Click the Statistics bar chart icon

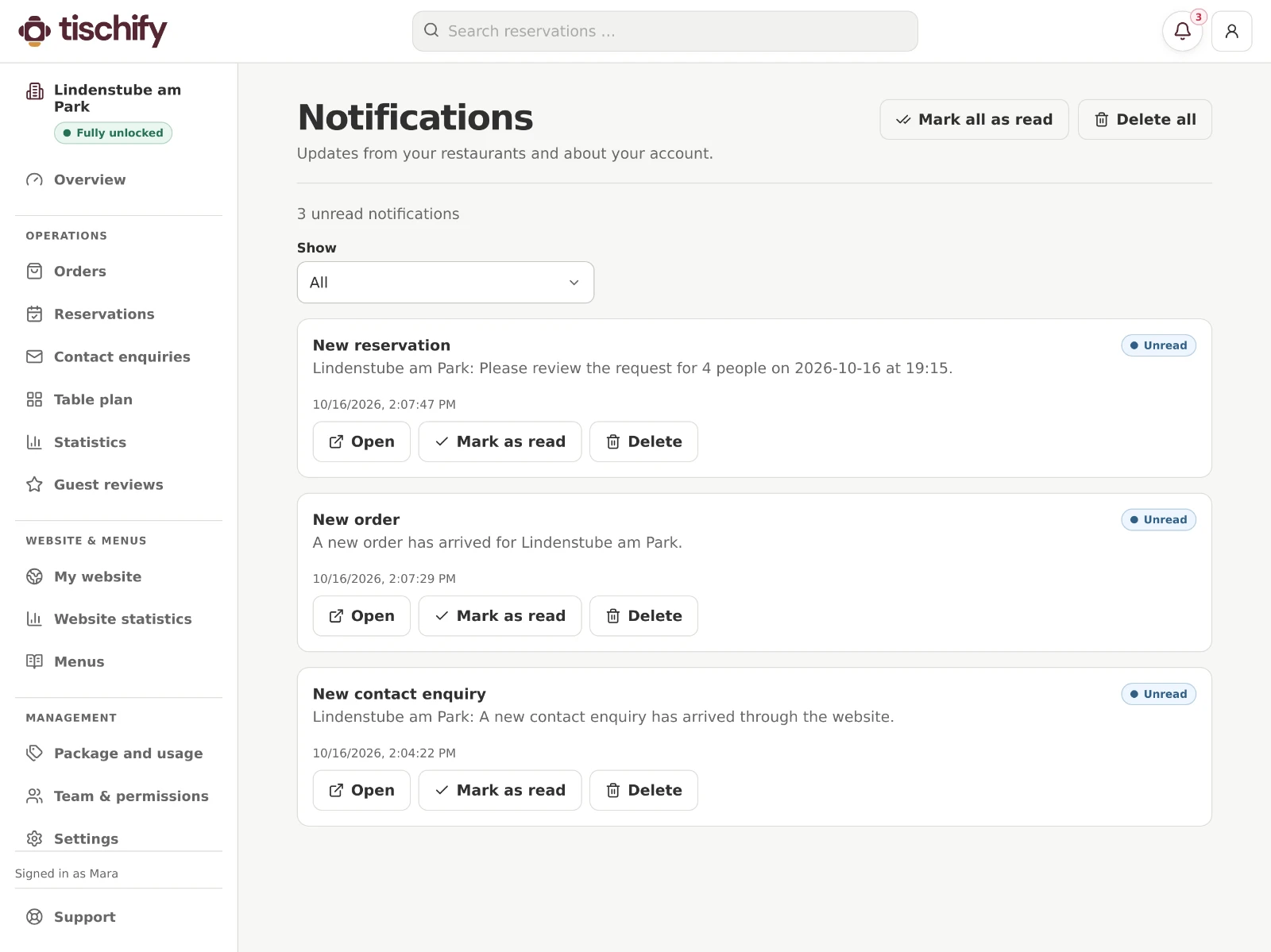[x=34, y=442]
